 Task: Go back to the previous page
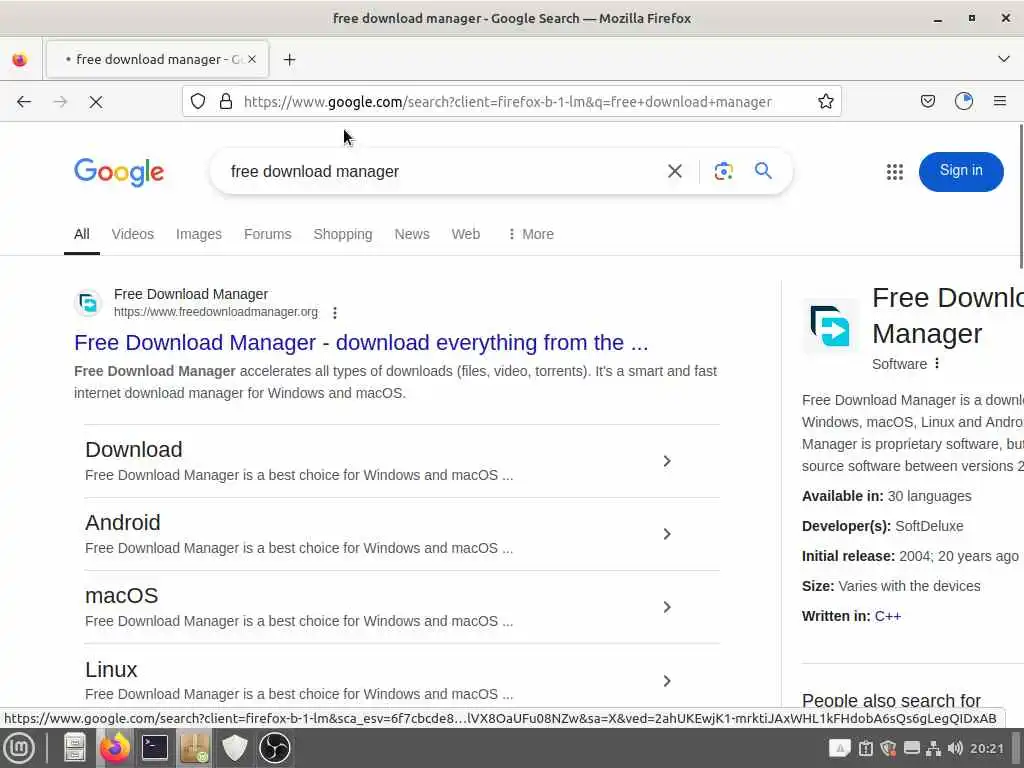coord(24,102)
